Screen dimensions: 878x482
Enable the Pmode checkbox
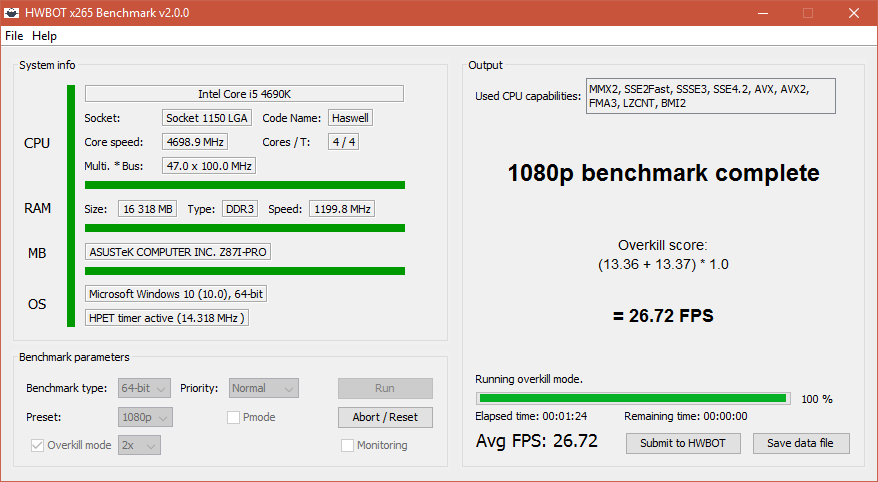pyautogui.click(x=233, y=418)
